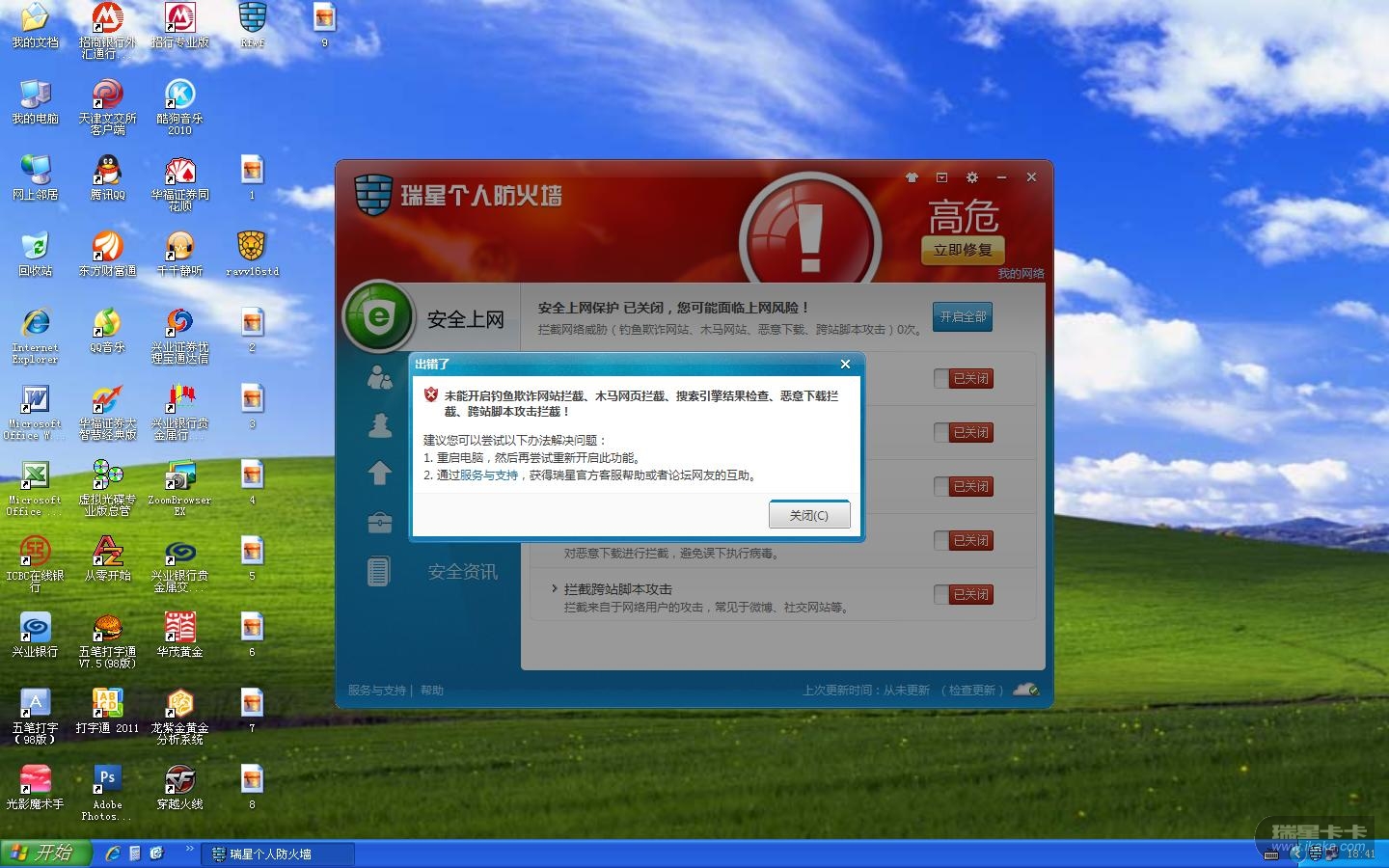
Task: Open the firewall settings gear icon
Action: (x=971, y=177)
